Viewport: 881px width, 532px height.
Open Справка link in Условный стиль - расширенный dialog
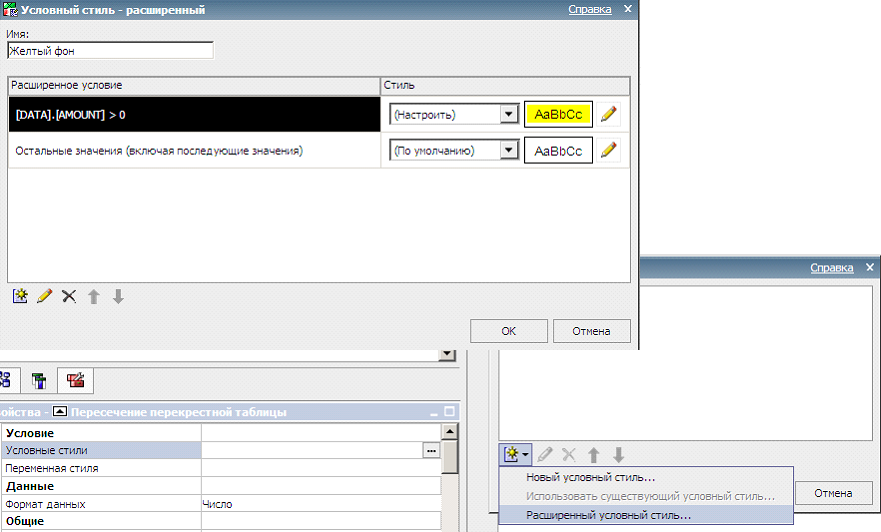589,9
